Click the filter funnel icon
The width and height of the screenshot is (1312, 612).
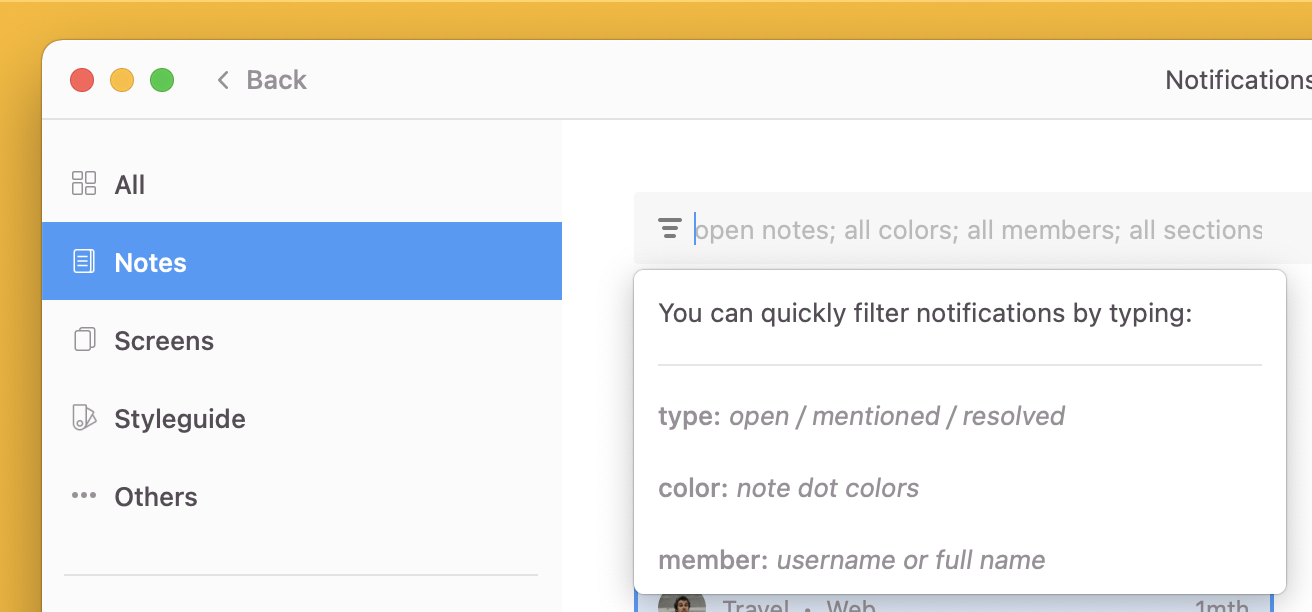(x=670, y=230)
